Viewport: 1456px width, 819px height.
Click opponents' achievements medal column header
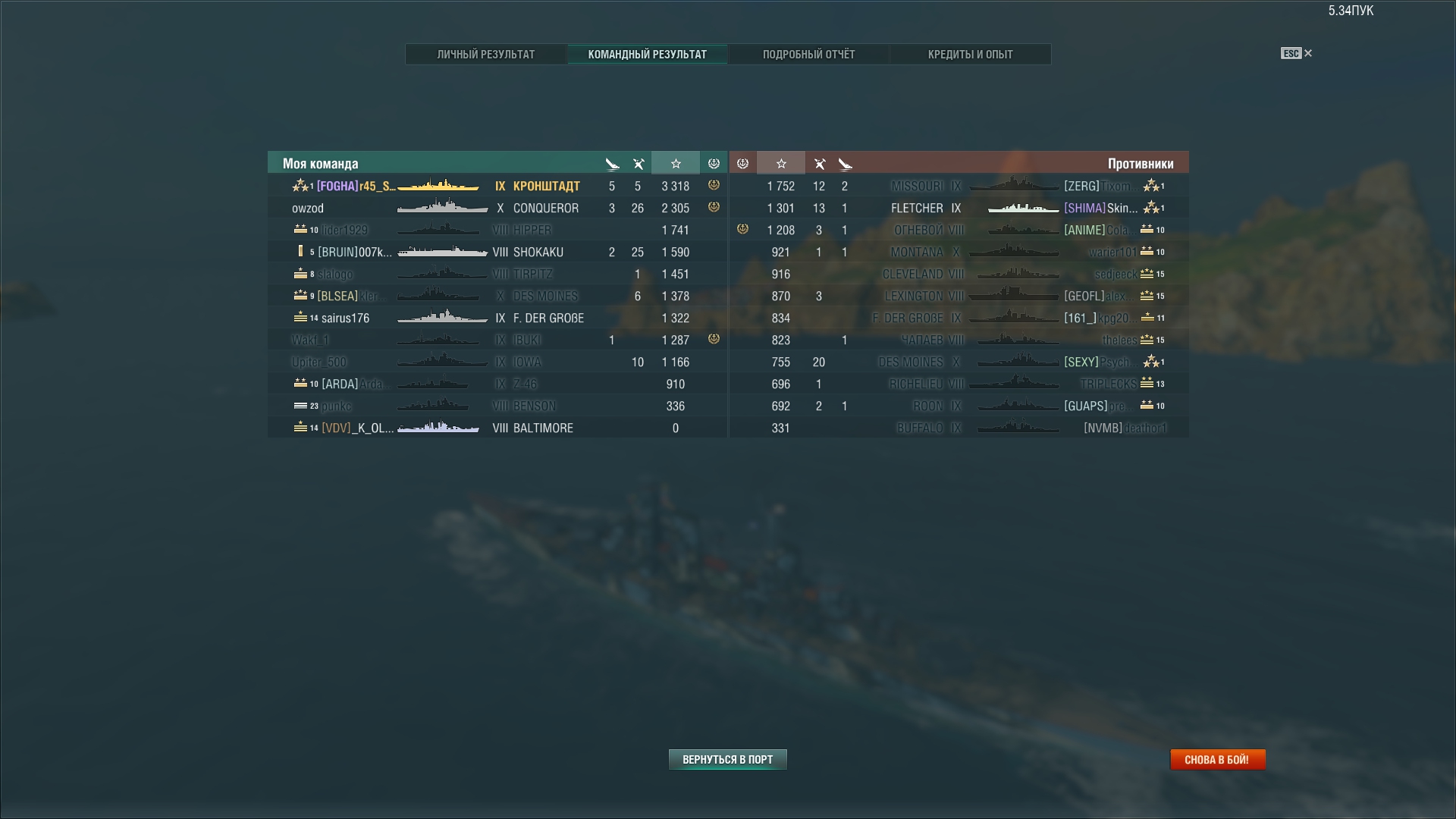(742, 163)
